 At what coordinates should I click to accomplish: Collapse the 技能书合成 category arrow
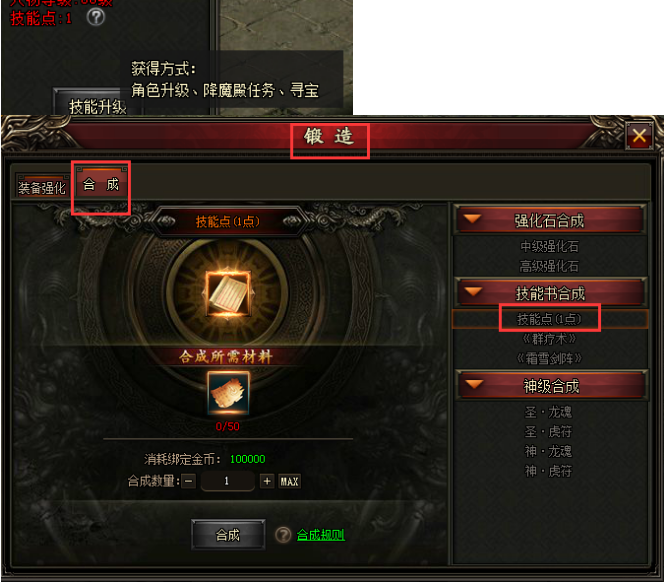tap(473, 291)
